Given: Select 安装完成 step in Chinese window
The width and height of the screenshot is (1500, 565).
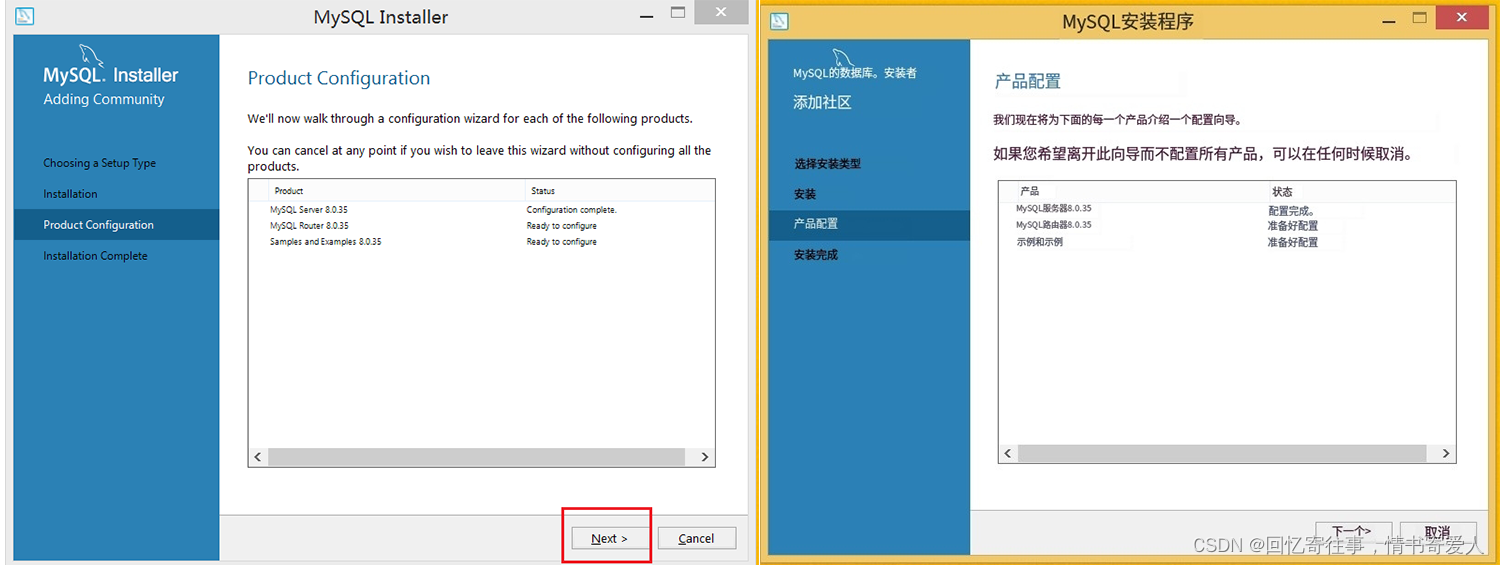Looking at the screenshot, I should point(816,255).
